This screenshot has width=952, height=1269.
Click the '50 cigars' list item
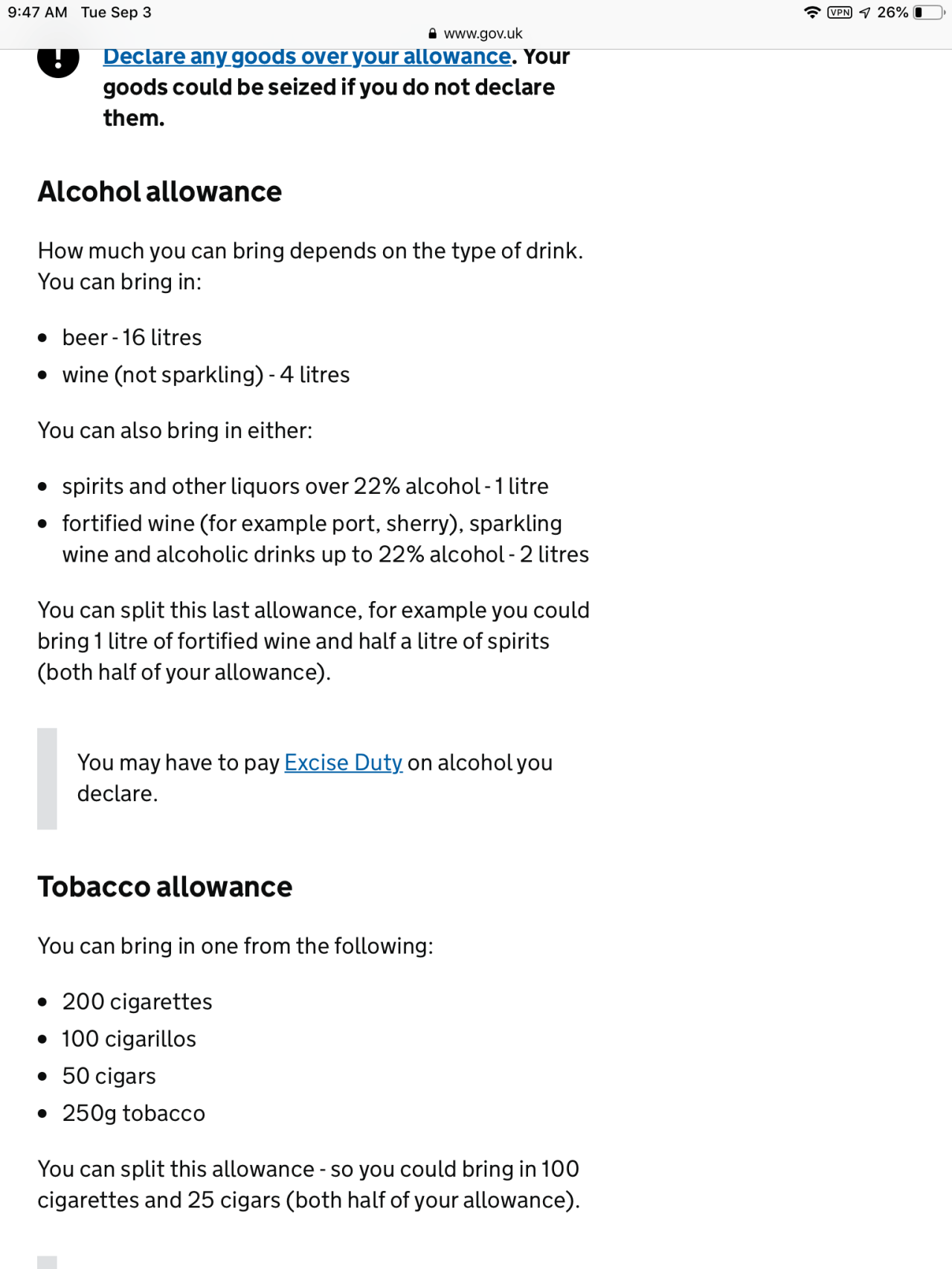[x=109, y=1076]
